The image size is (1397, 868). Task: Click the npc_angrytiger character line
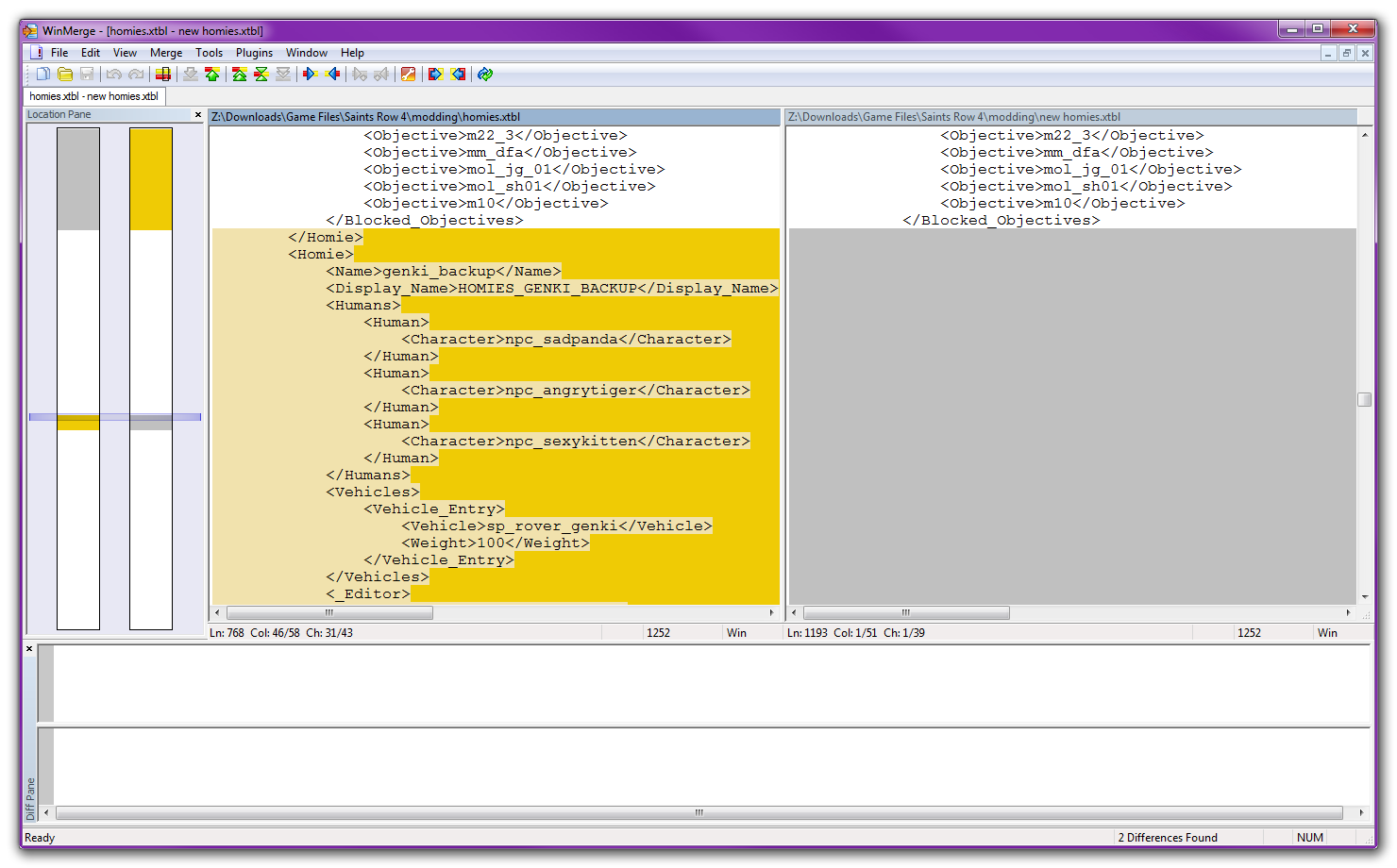point(576,391)
